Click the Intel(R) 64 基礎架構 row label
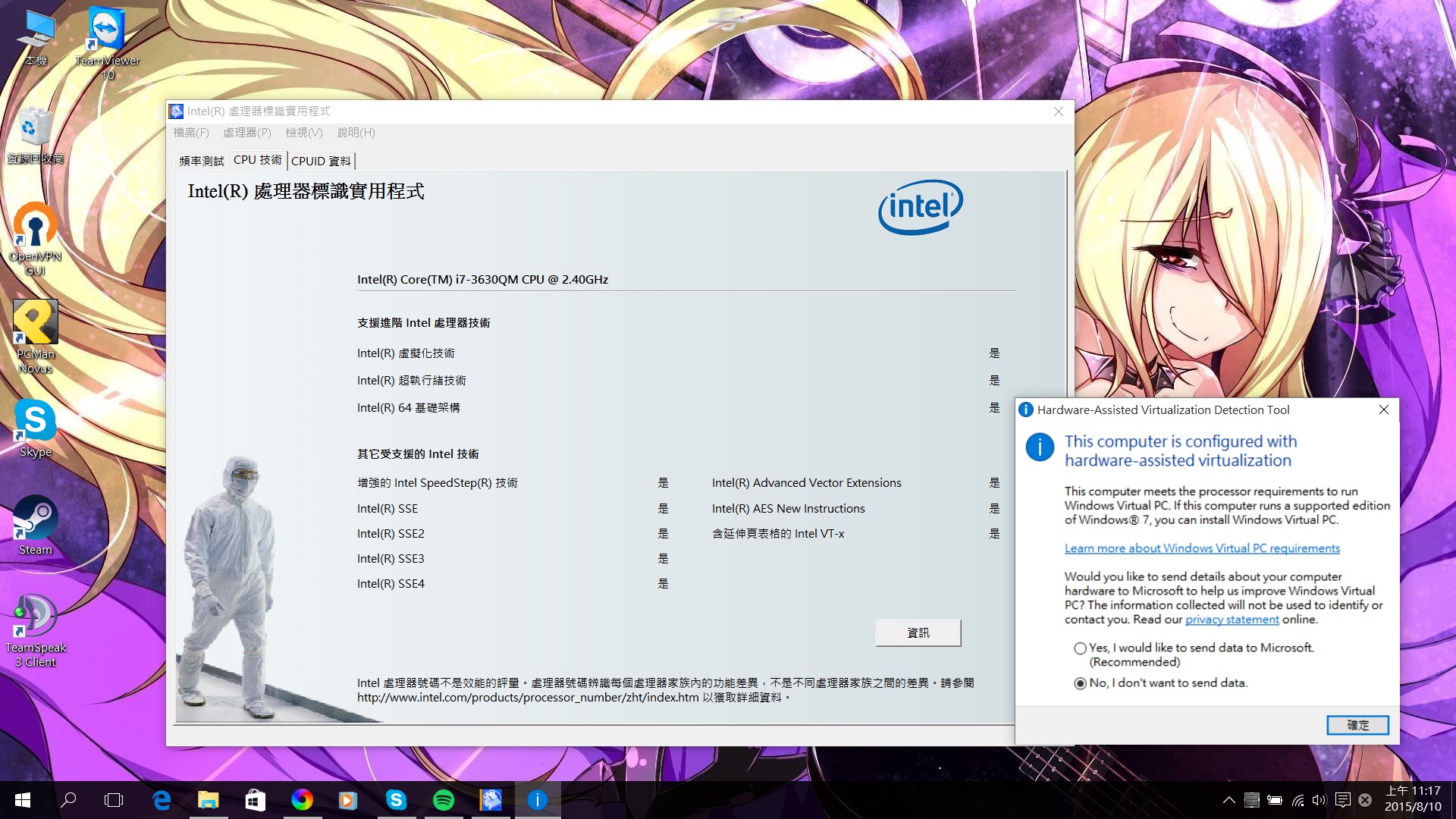This screenshot has width=1456, height=819. 409,408
